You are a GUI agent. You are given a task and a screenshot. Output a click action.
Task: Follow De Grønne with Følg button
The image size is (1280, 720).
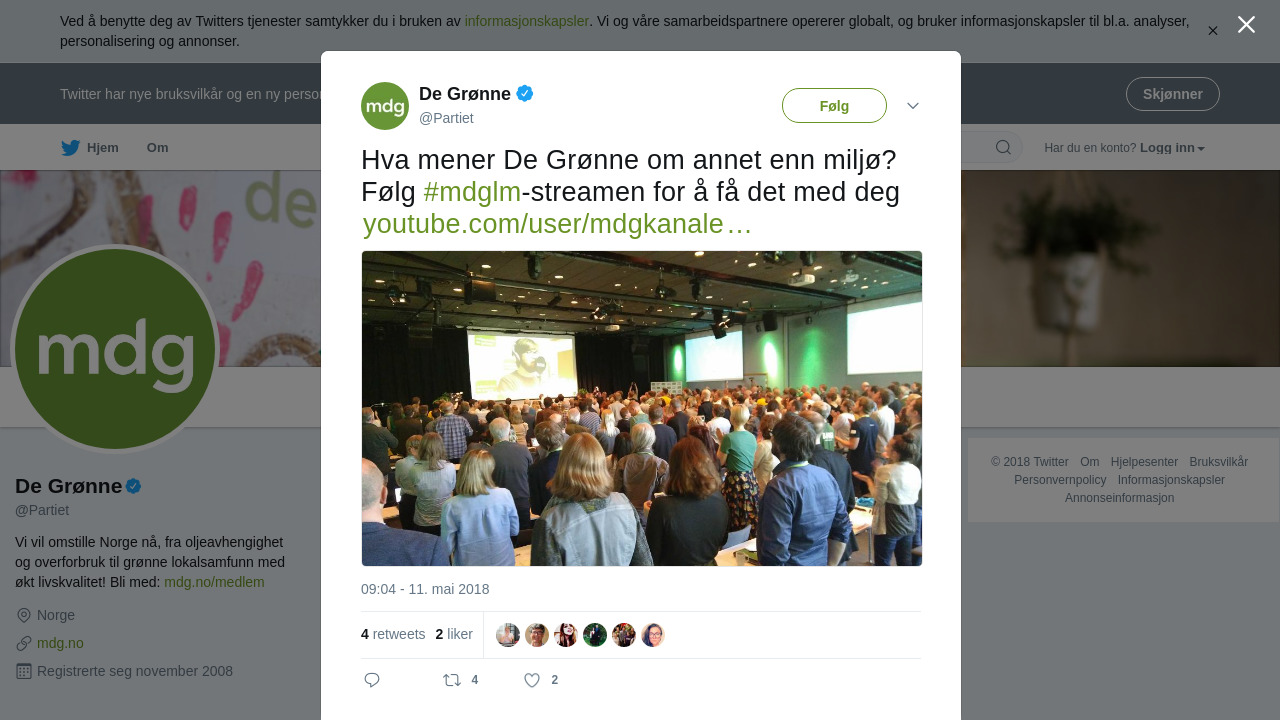pos(834,106)
